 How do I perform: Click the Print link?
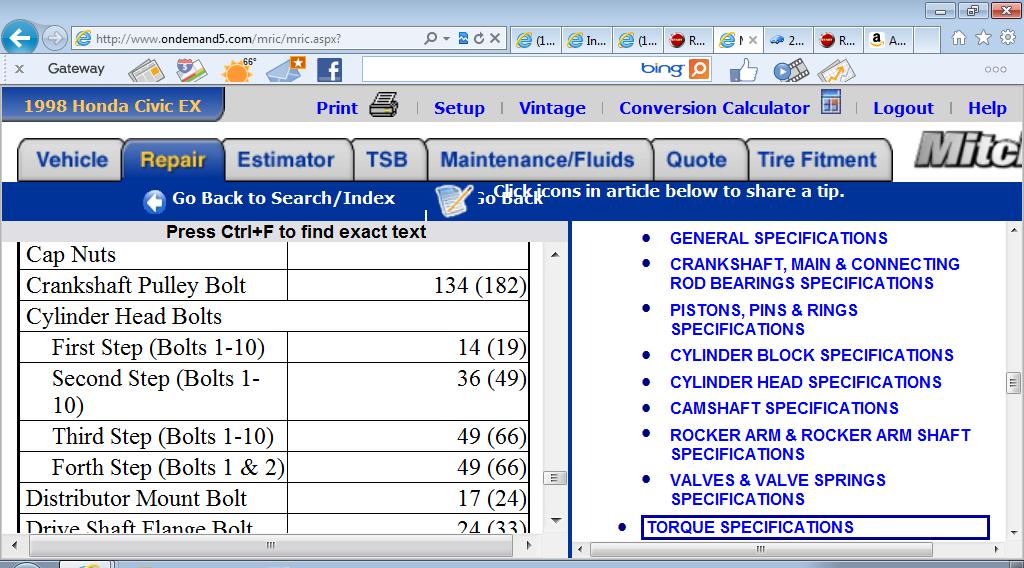337,108
